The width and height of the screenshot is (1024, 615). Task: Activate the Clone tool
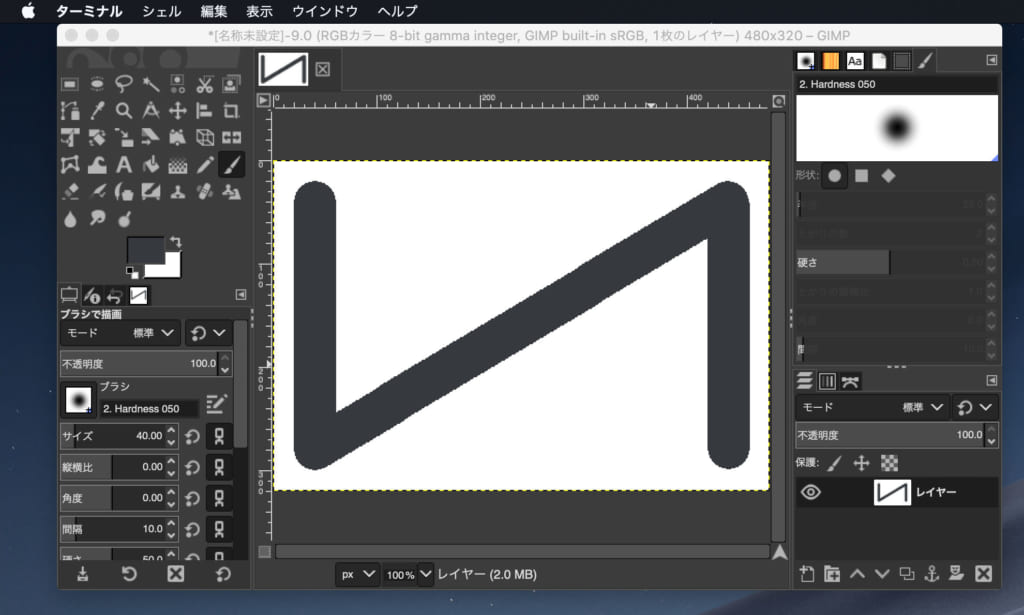pyautogui.click(x=178, y=191)
